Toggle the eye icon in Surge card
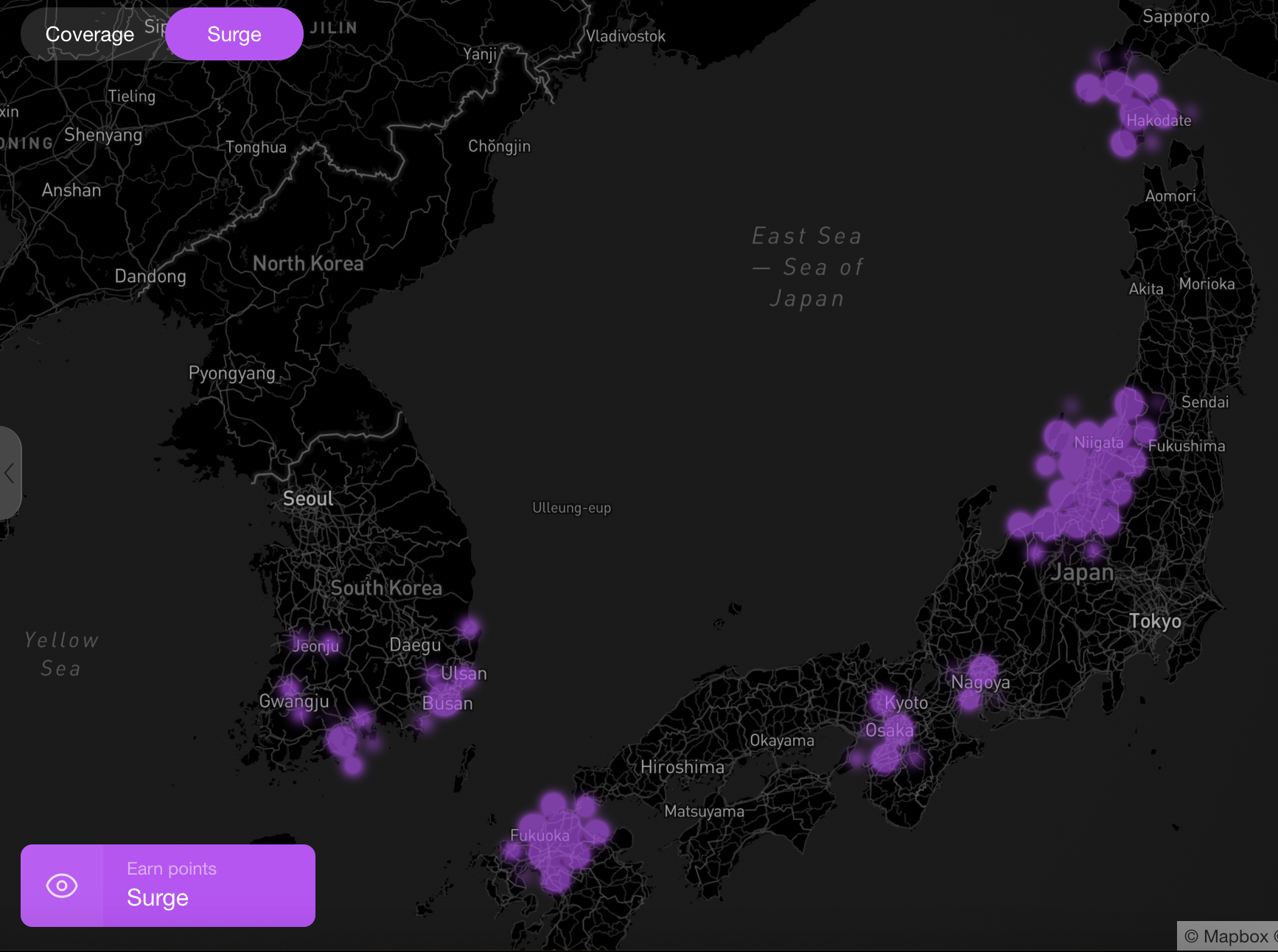 62,885
